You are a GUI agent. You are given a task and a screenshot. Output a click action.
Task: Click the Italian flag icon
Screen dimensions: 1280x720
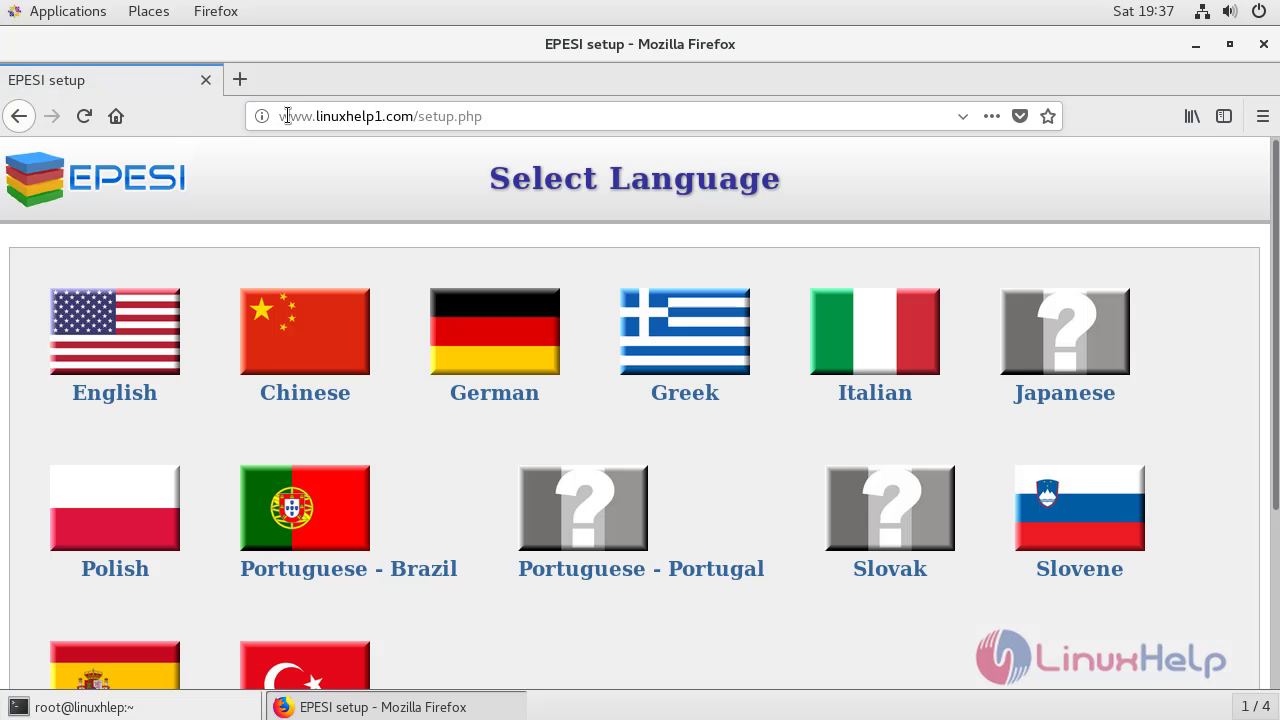coord(875,332)
